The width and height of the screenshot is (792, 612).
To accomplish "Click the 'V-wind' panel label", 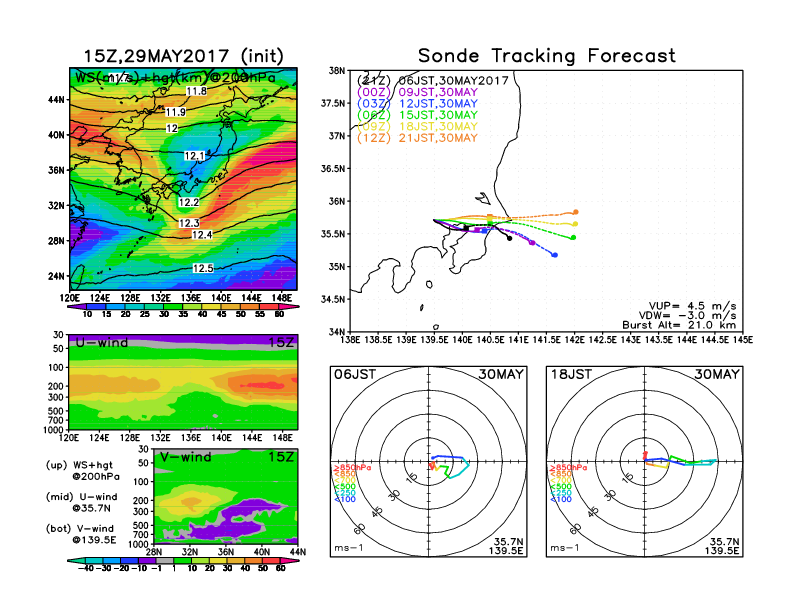I will 185,457.
